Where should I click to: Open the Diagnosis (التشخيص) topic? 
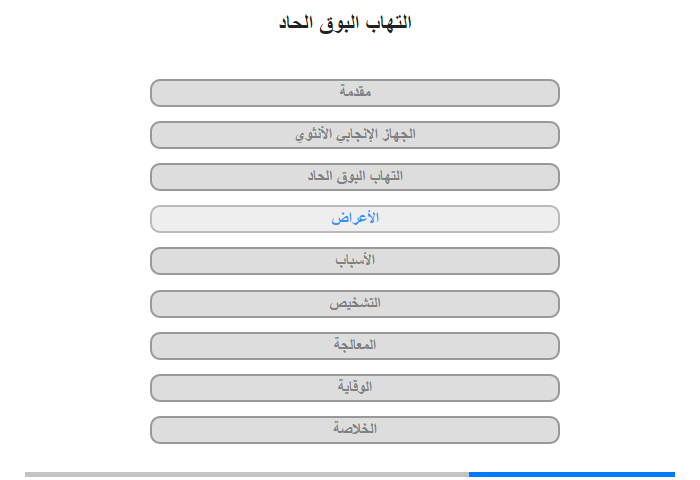[x=355, y=303]
